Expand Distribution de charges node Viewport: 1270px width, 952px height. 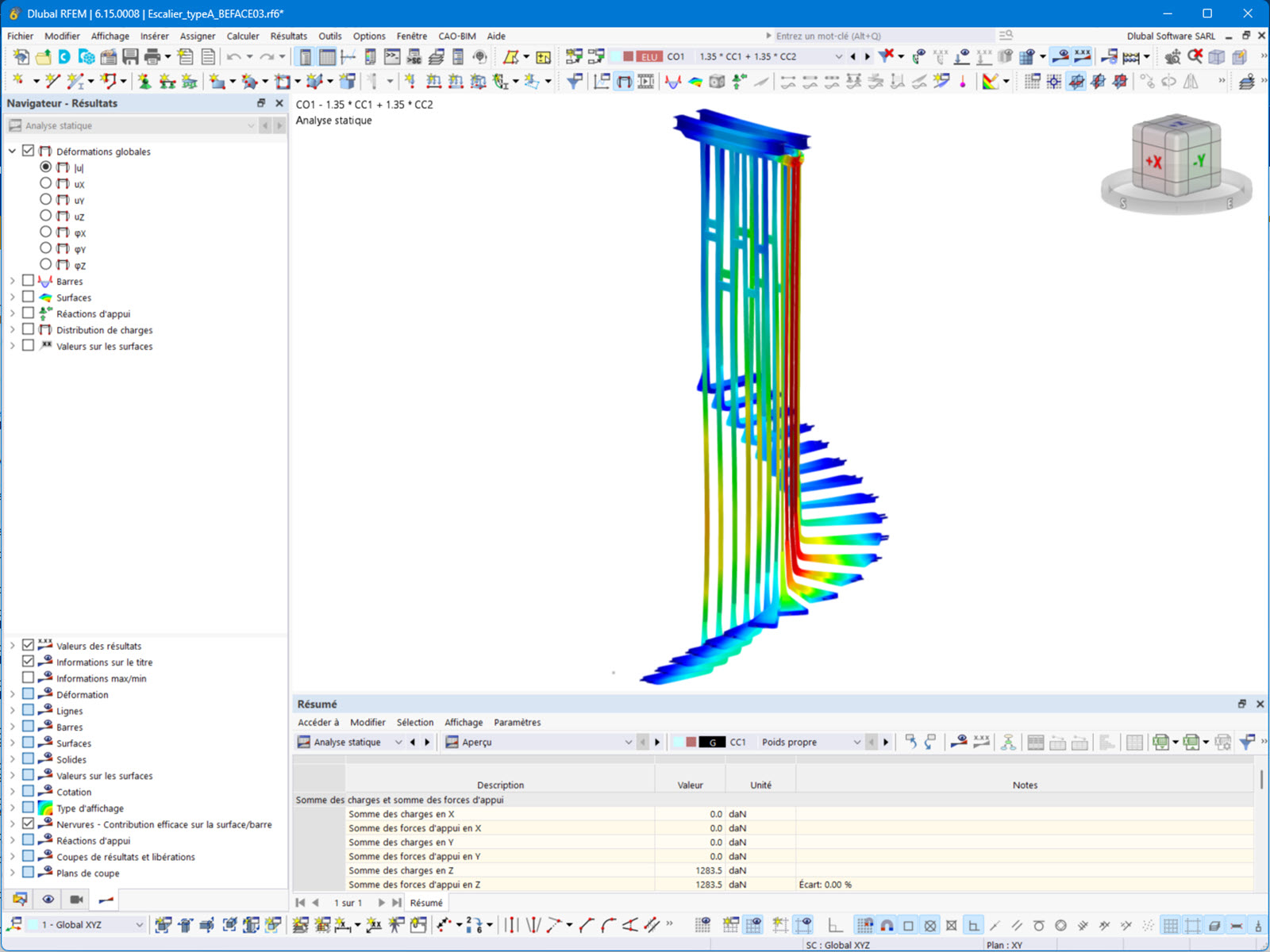[13, 329]
